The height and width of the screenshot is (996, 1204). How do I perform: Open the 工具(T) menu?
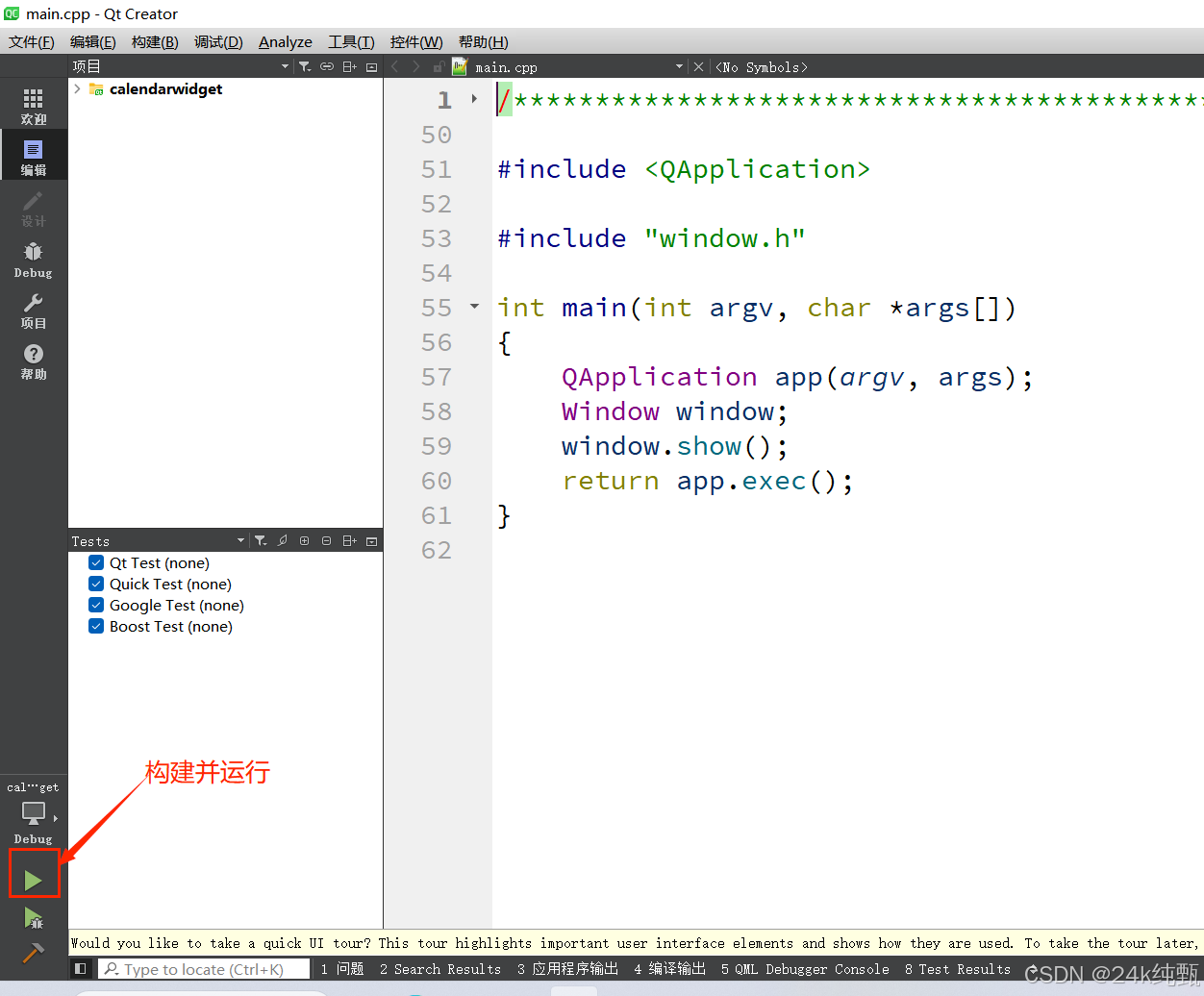point(351,42)
